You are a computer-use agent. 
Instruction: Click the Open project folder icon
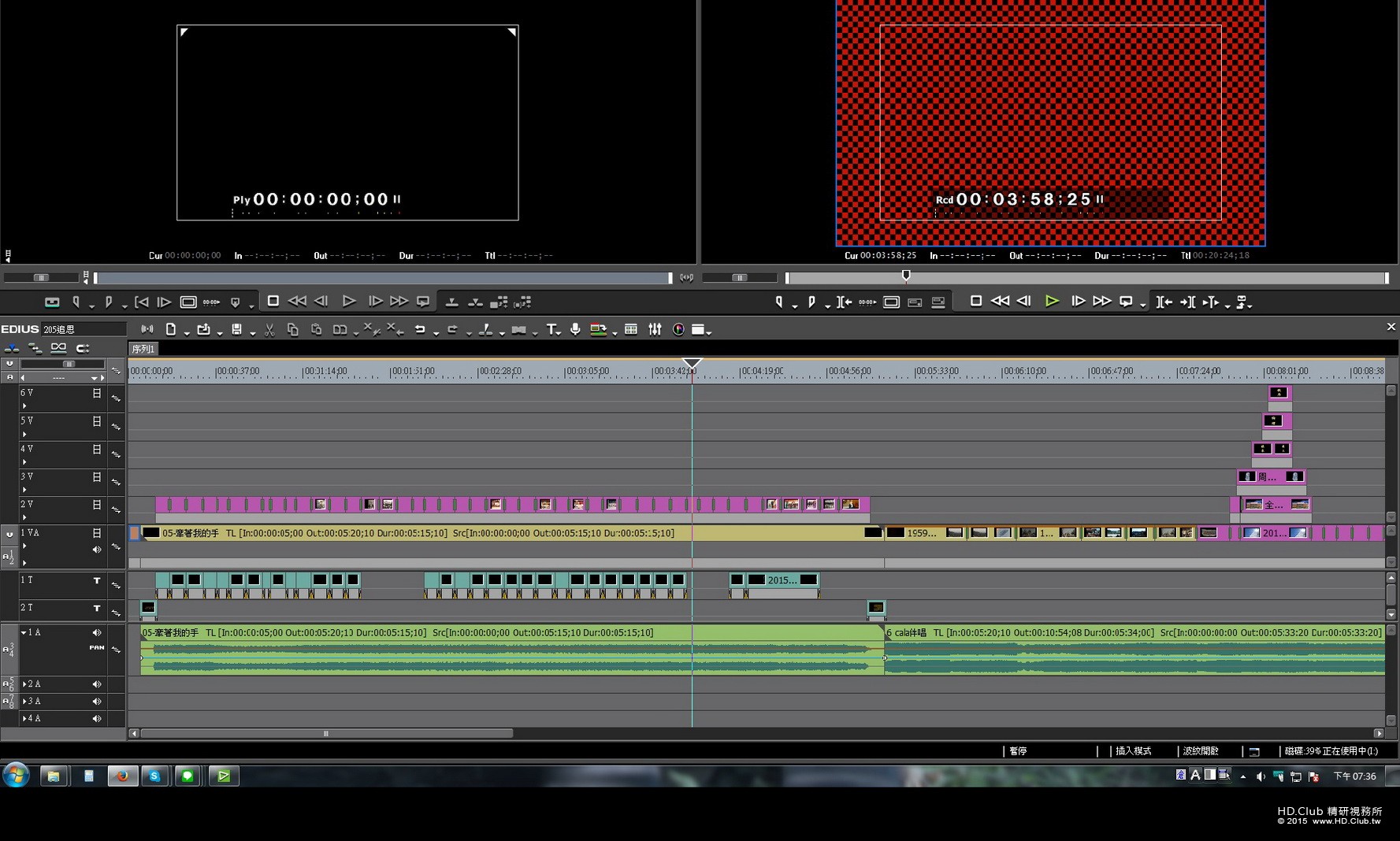coord(203,330)
